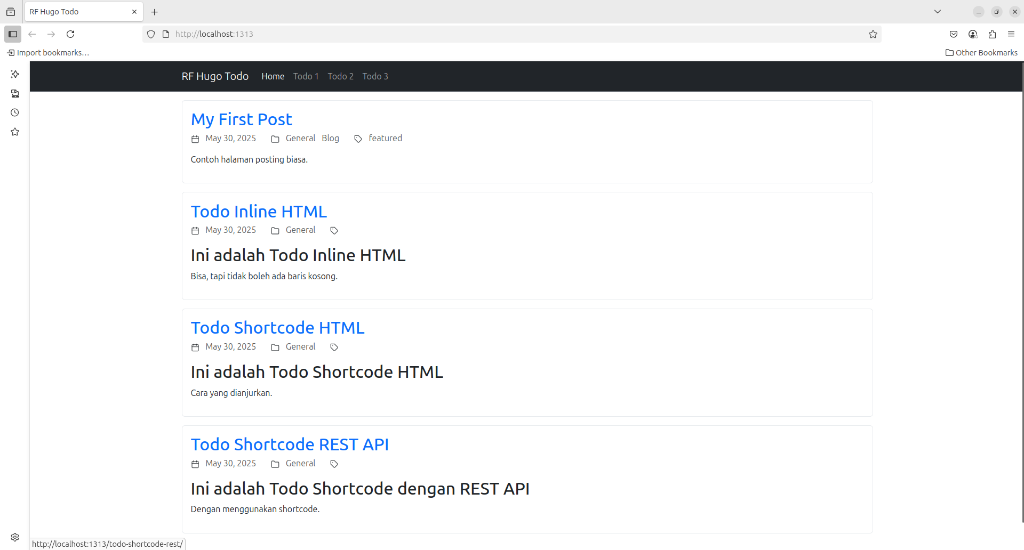Image resolution: width=1024 pixels, height=550 pixels.
Task: Open the Firefox hamburger menu
Action: 1011,34
